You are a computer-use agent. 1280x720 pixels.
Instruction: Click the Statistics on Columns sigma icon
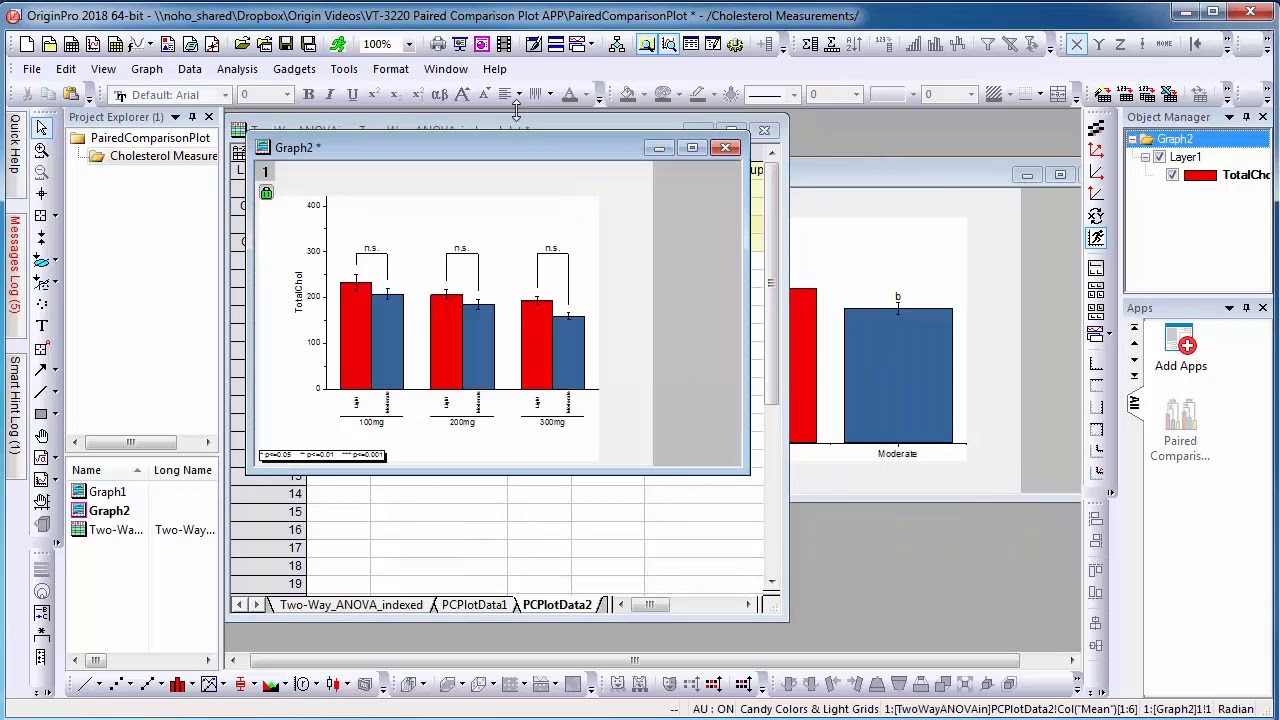tap(810, 44)
